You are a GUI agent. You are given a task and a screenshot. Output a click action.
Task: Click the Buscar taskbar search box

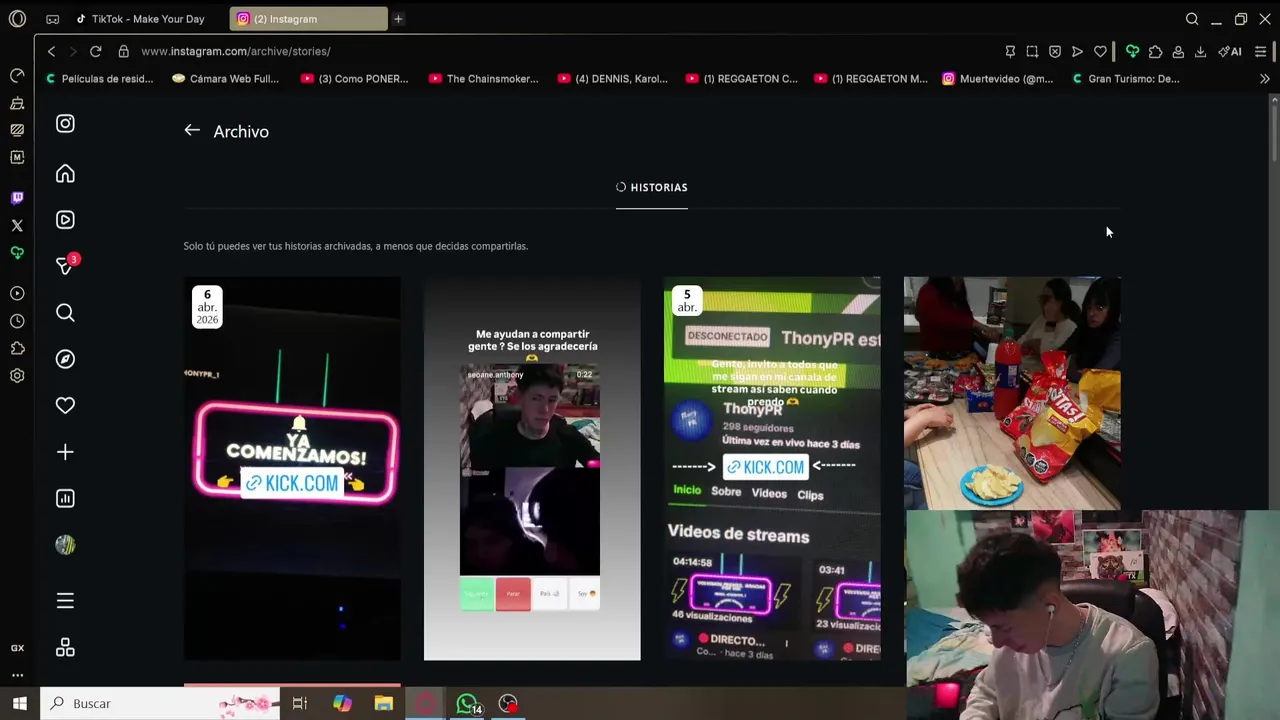[160, 704]
